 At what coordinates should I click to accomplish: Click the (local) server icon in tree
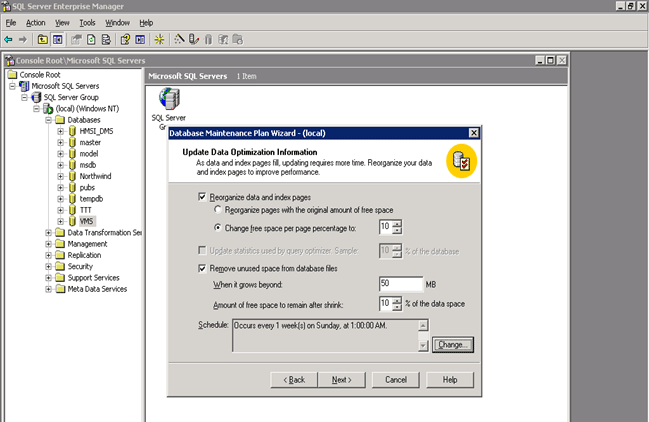pos(48,109)
